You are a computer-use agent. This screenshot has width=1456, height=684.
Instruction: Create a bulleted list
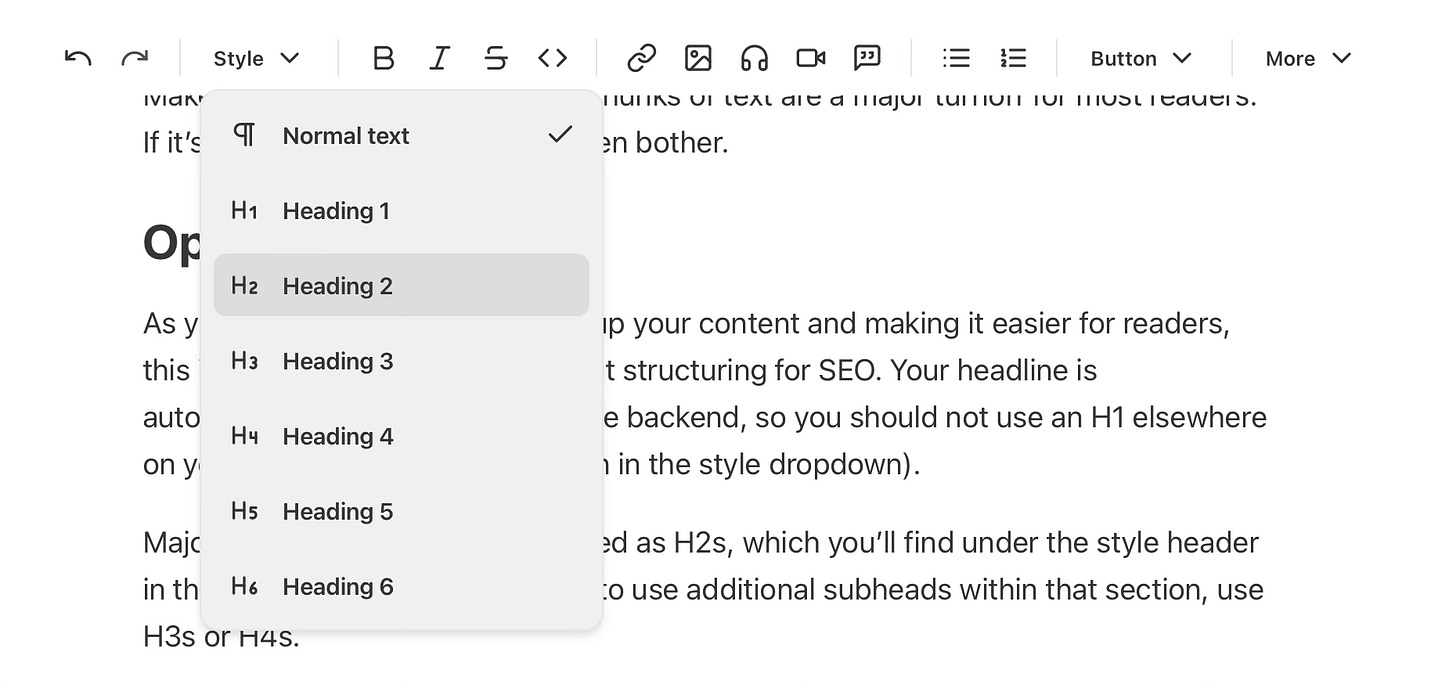click(x=956, y=58)
